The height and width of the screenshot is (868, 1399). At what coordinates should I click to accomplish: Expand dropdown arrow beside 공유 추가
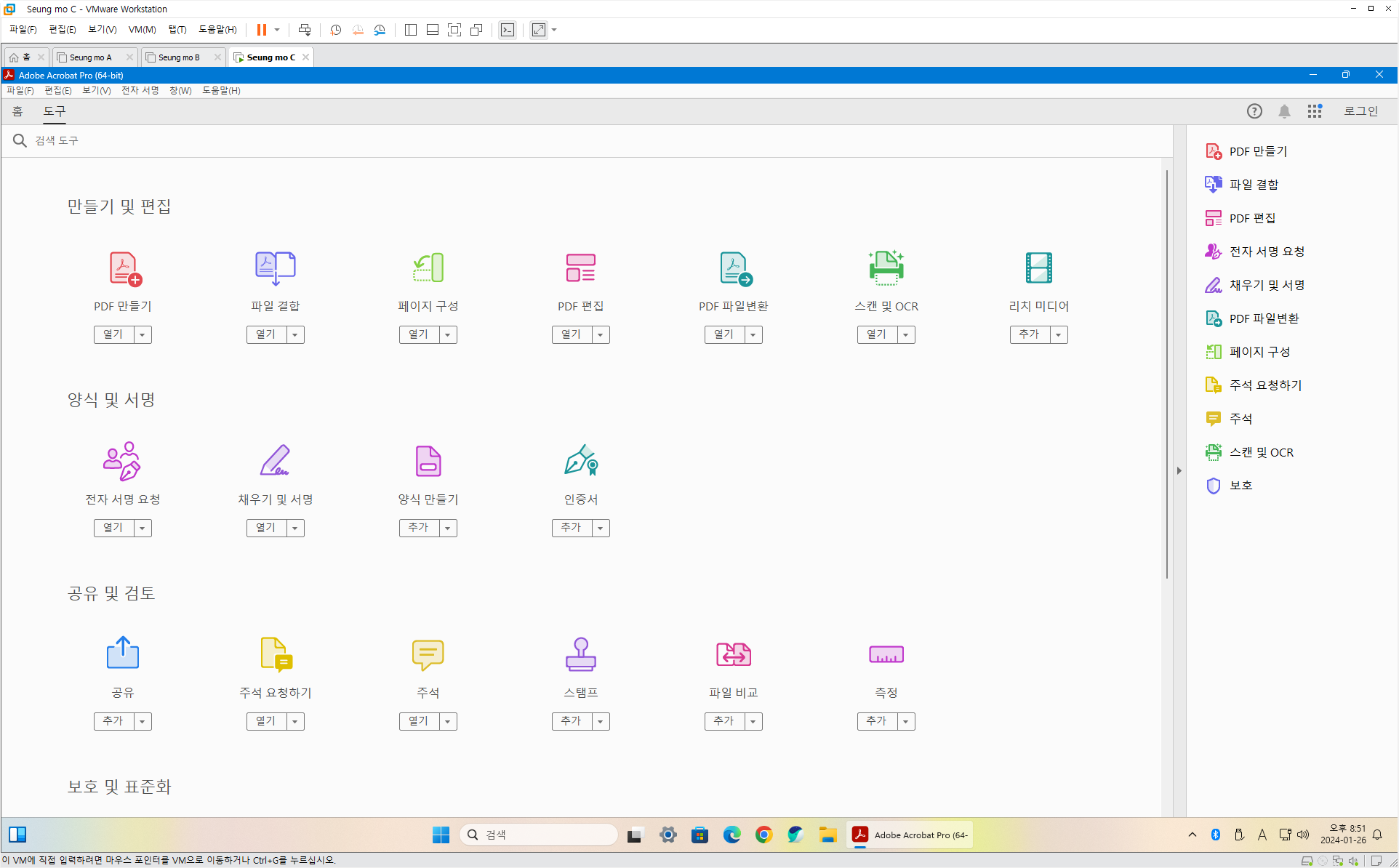pos(143,721)
